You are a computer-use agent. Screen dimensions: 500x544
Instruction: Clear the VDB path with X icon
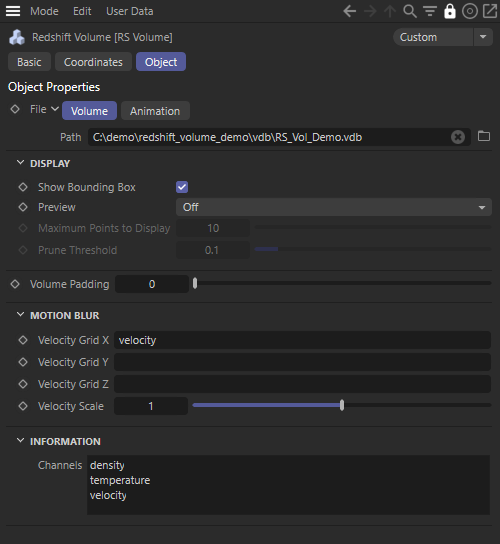(458, 137)
